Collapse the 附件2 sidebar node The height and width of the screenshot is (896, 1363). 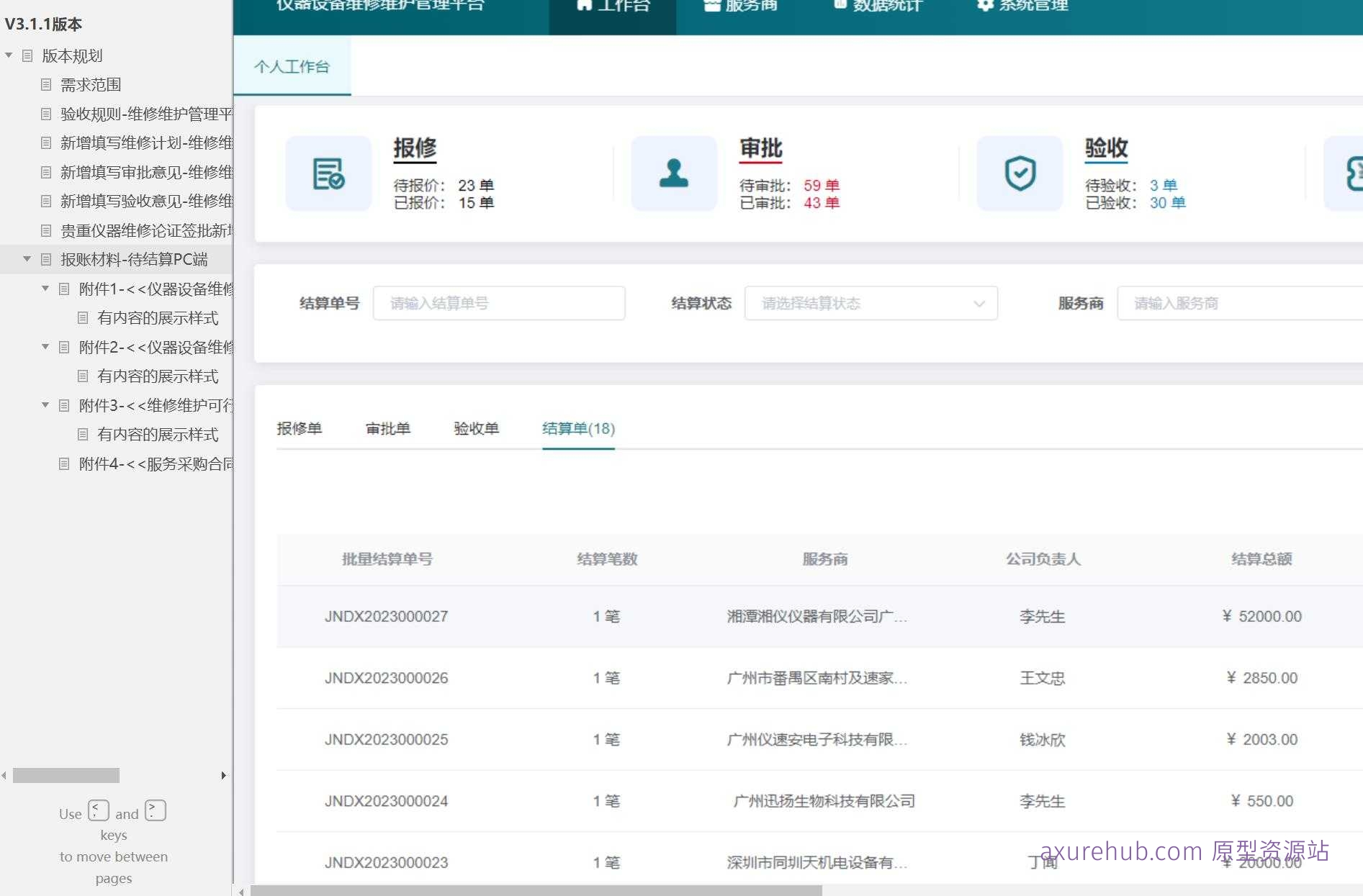coord(45,347)
